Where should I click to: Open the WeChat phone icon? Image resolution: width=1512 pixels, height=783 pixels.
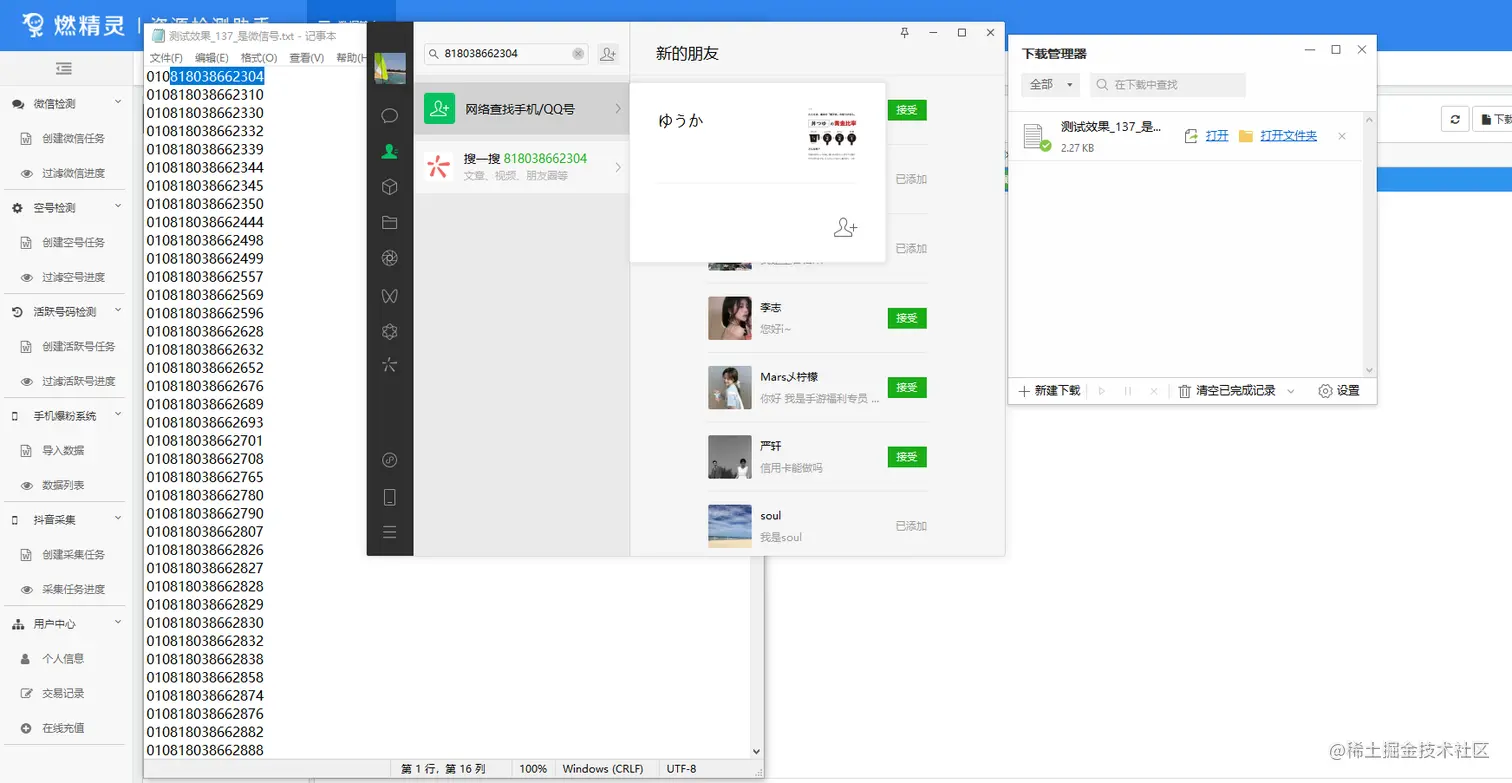[x=390, y=497]
